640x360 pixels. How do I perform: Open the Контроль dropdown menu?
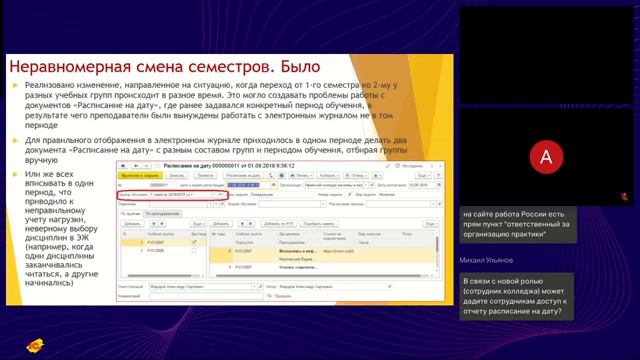point(329,176)
